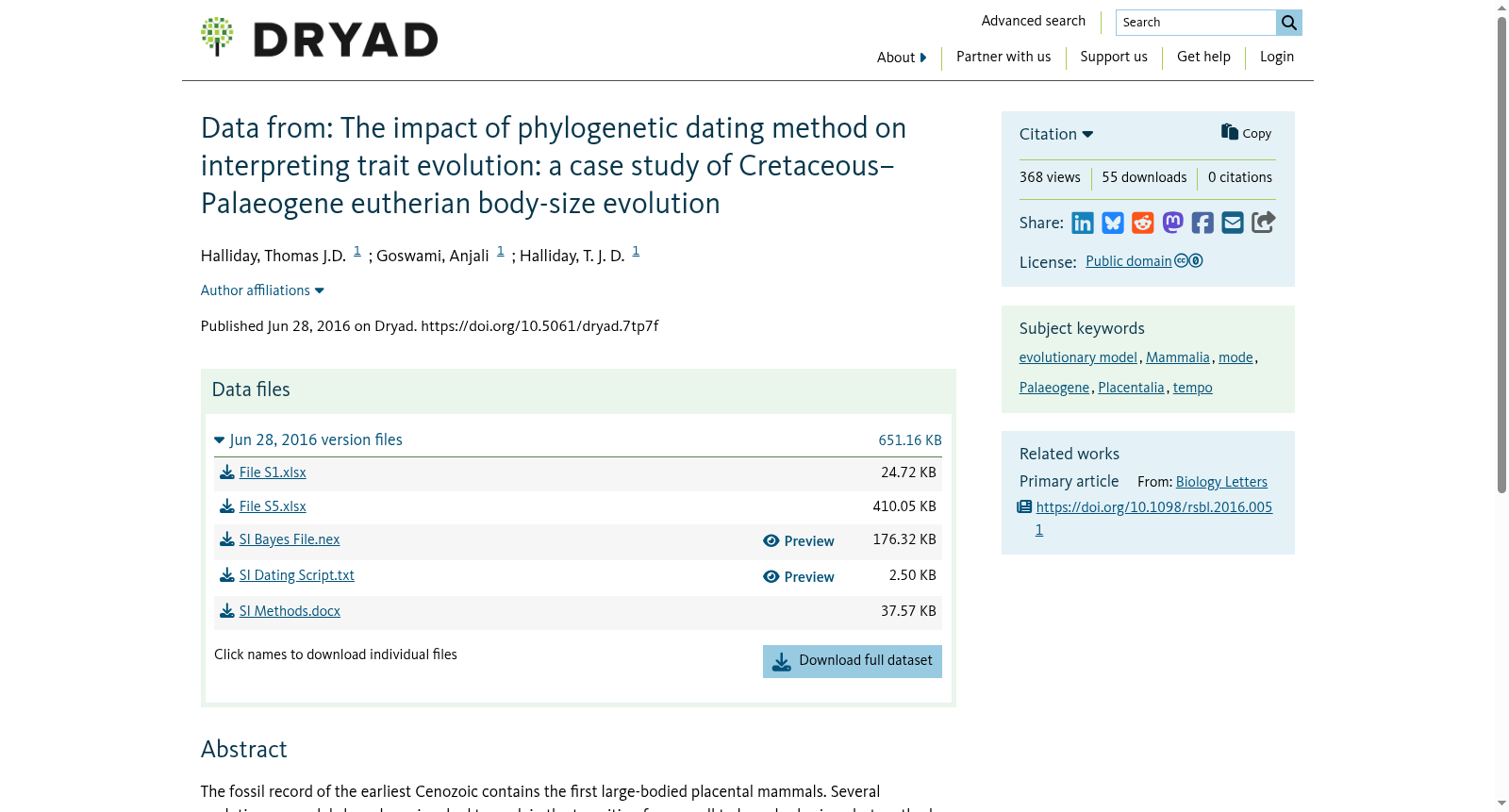Collapse Jun 28, 2016 version files

coord(308,439)
